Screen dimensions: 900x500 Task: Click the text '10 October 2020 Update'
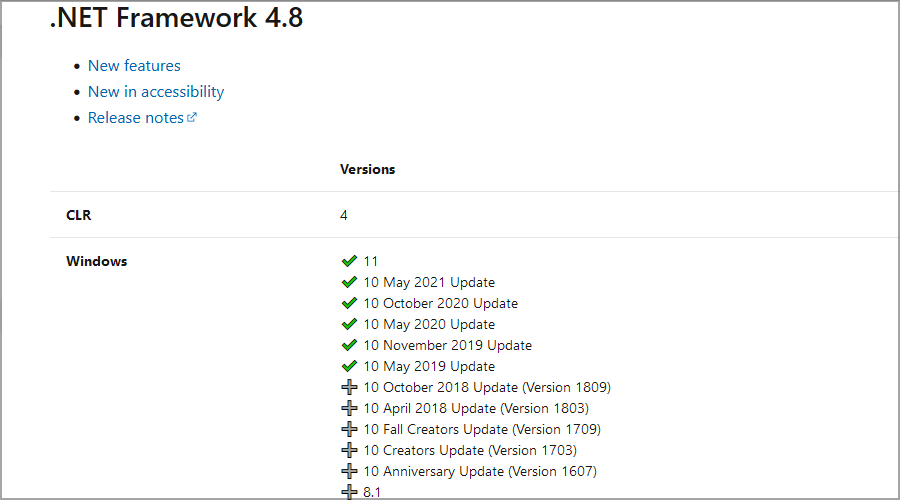(441, 304)
